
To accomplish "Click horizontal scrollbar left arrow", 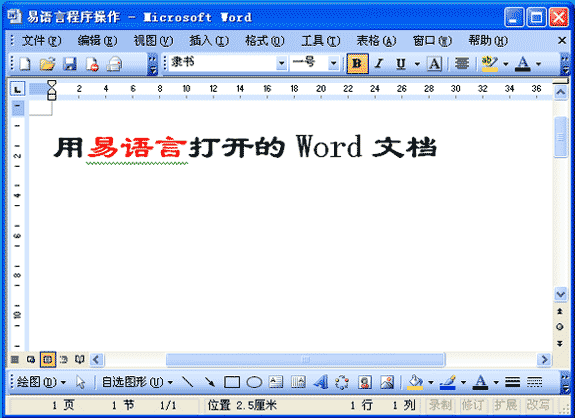I will [96, 360].
